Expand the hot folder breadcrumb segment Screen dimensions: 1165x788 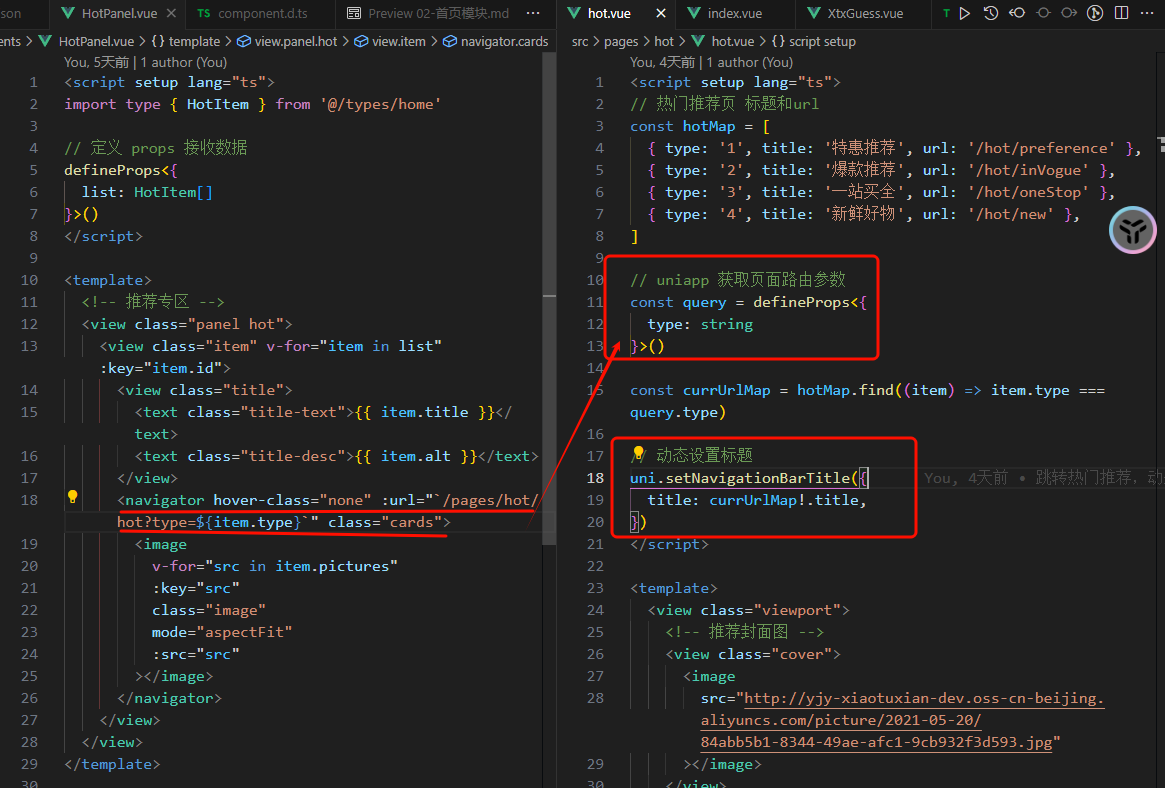pos(664,42)
